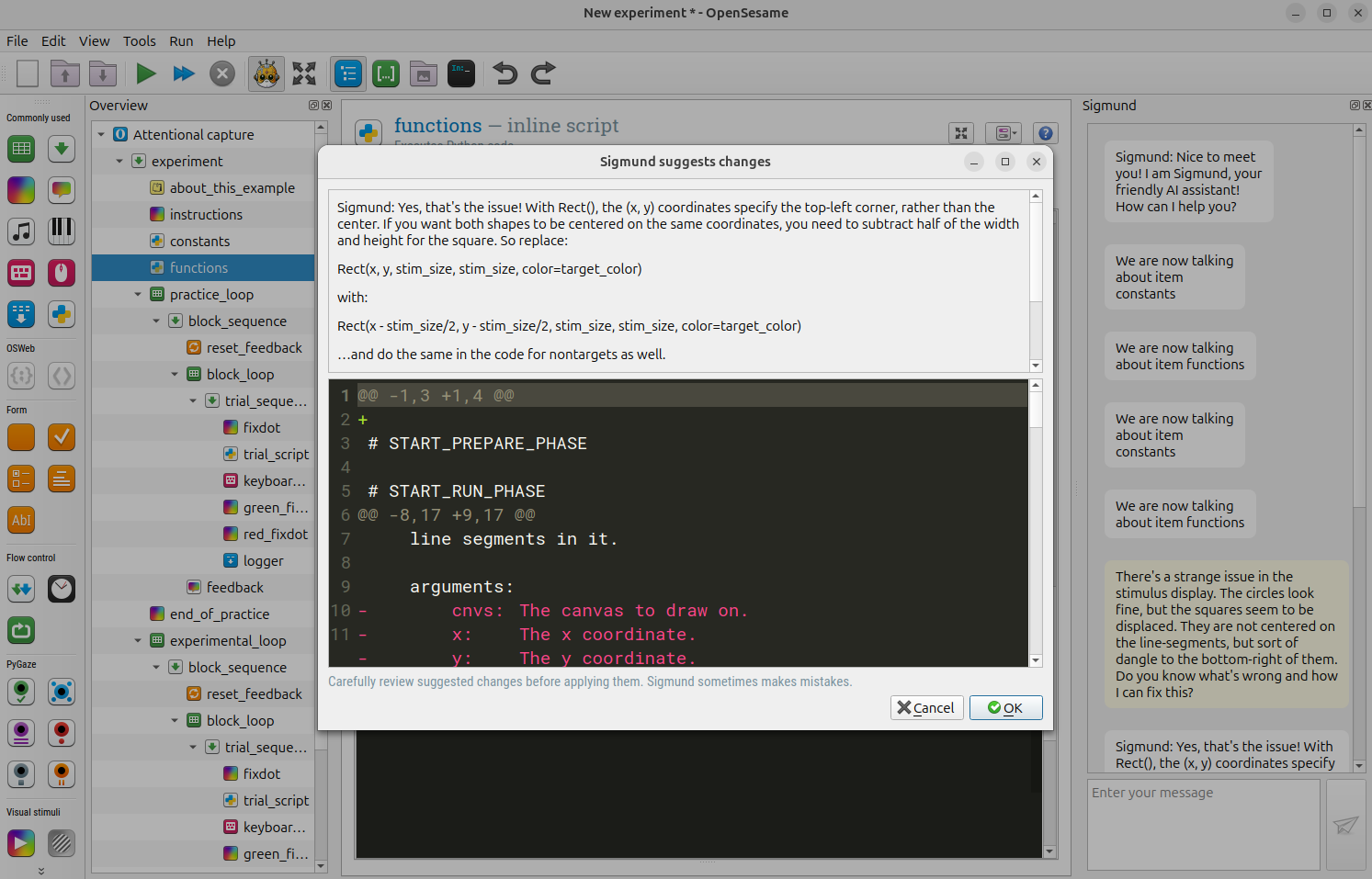Select the mouse response item icon
Viewport: 1372px width, 879px height.
62,273
